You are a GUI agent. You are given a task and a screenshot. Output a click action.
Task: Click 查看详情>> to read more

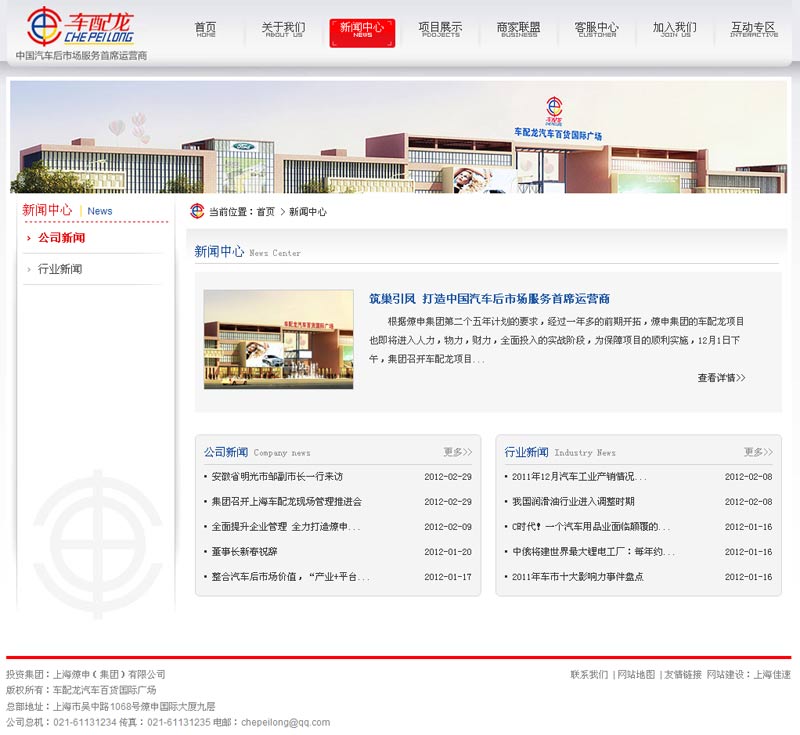[721, 378]
